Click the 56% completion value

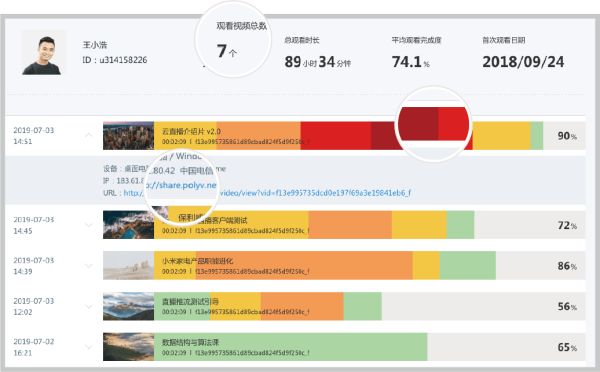pyautogui.click(x=567, y=306)
